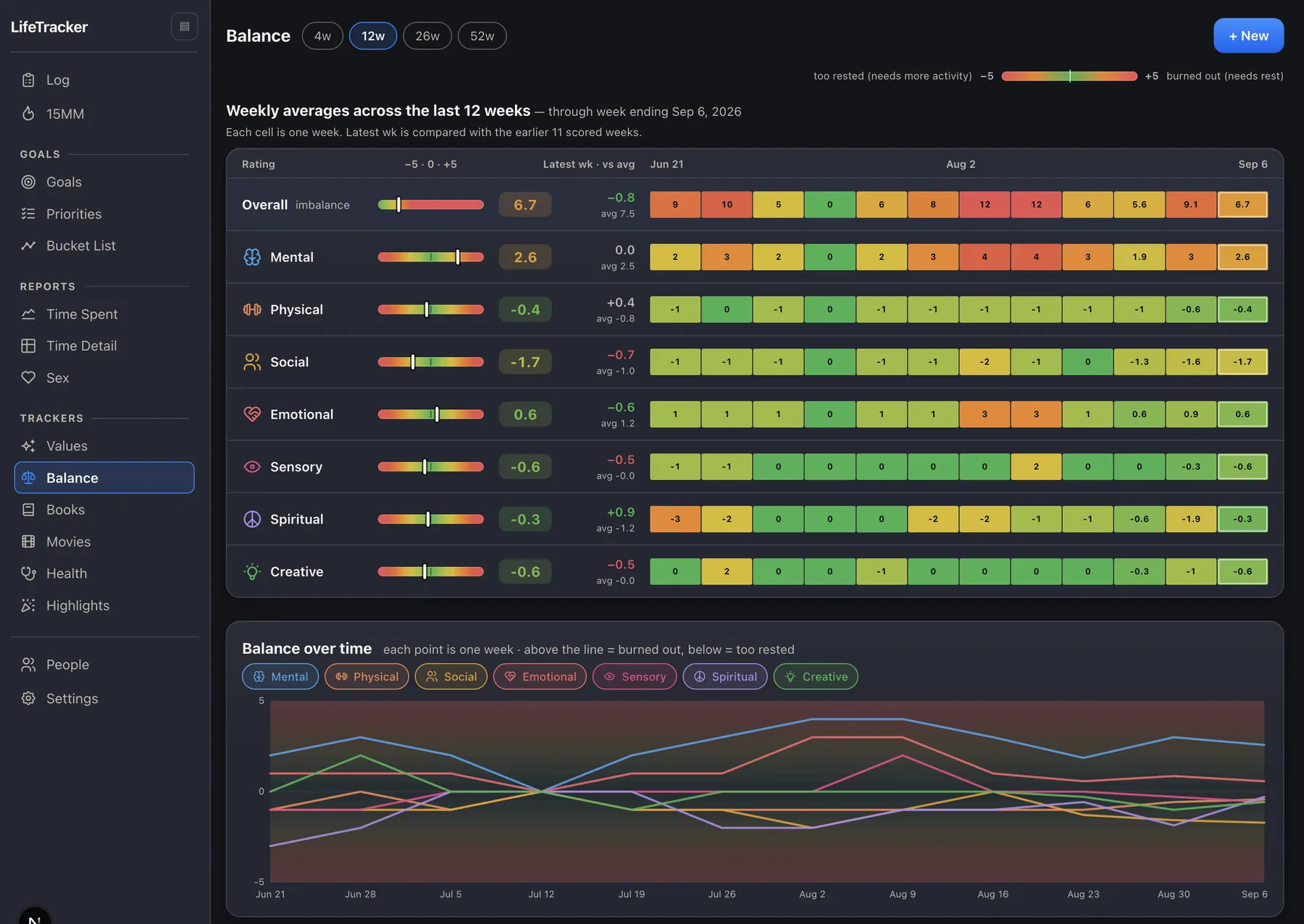Screen dimensions: 1304x924
Task: Switch range to 26w
Action: (427, 35)
